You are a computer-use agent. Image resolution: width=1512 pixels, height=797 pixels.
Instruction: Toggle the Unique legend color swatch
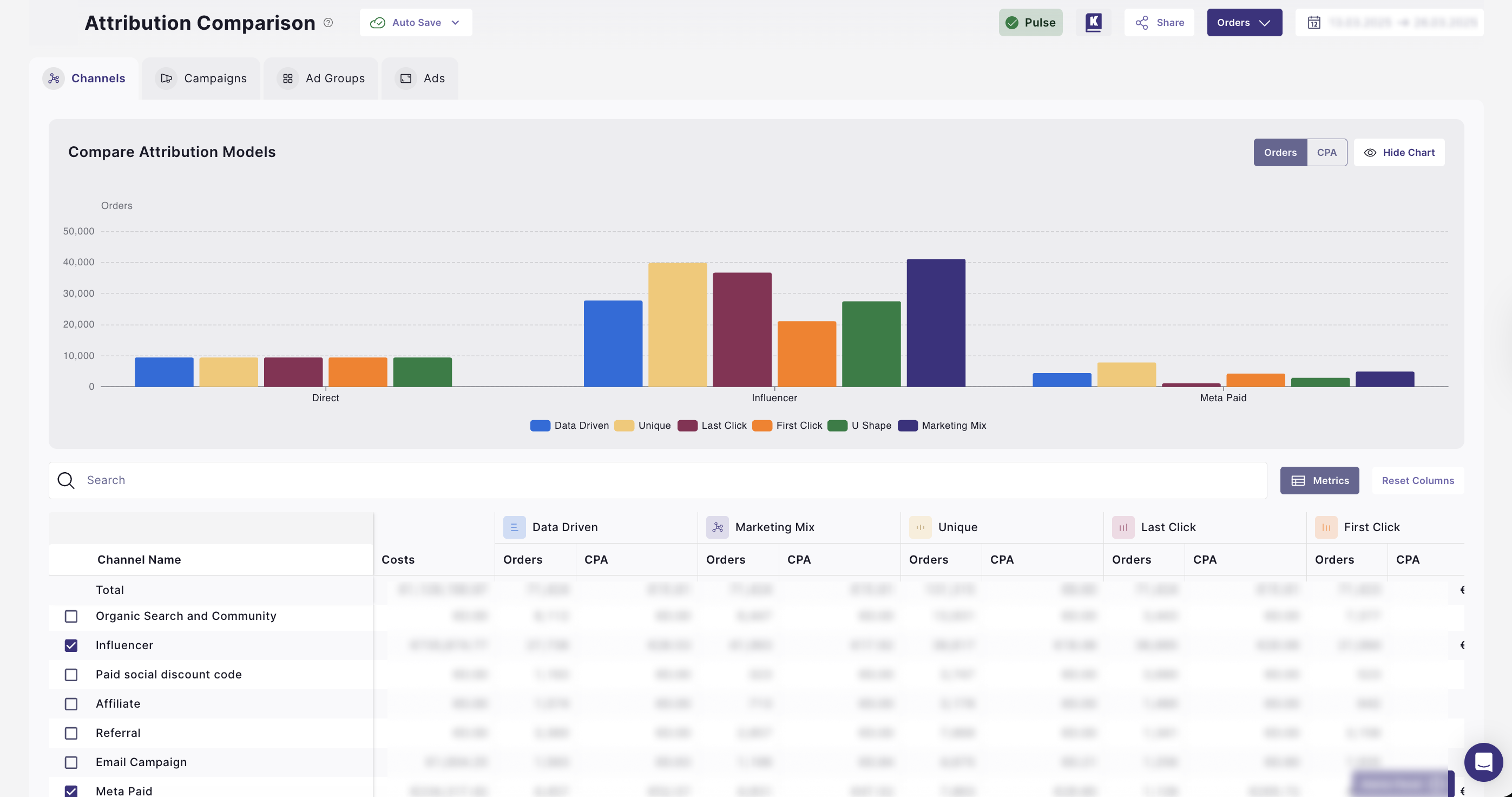coord(624,425)
